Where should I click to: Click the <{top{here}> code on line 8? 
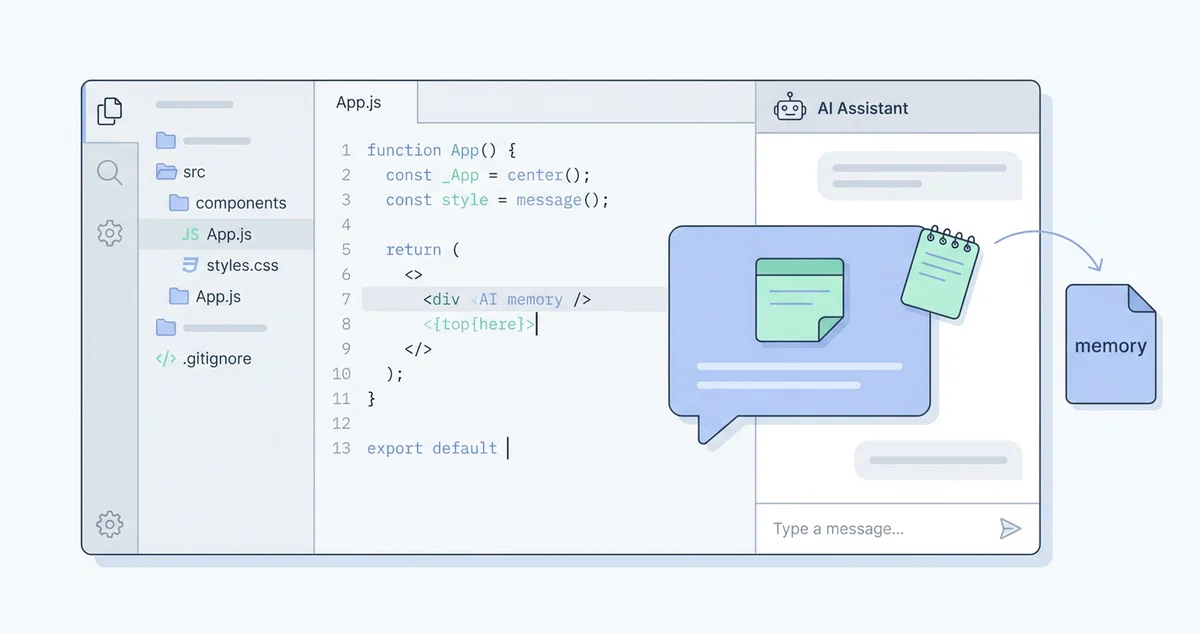pos(480,324)
